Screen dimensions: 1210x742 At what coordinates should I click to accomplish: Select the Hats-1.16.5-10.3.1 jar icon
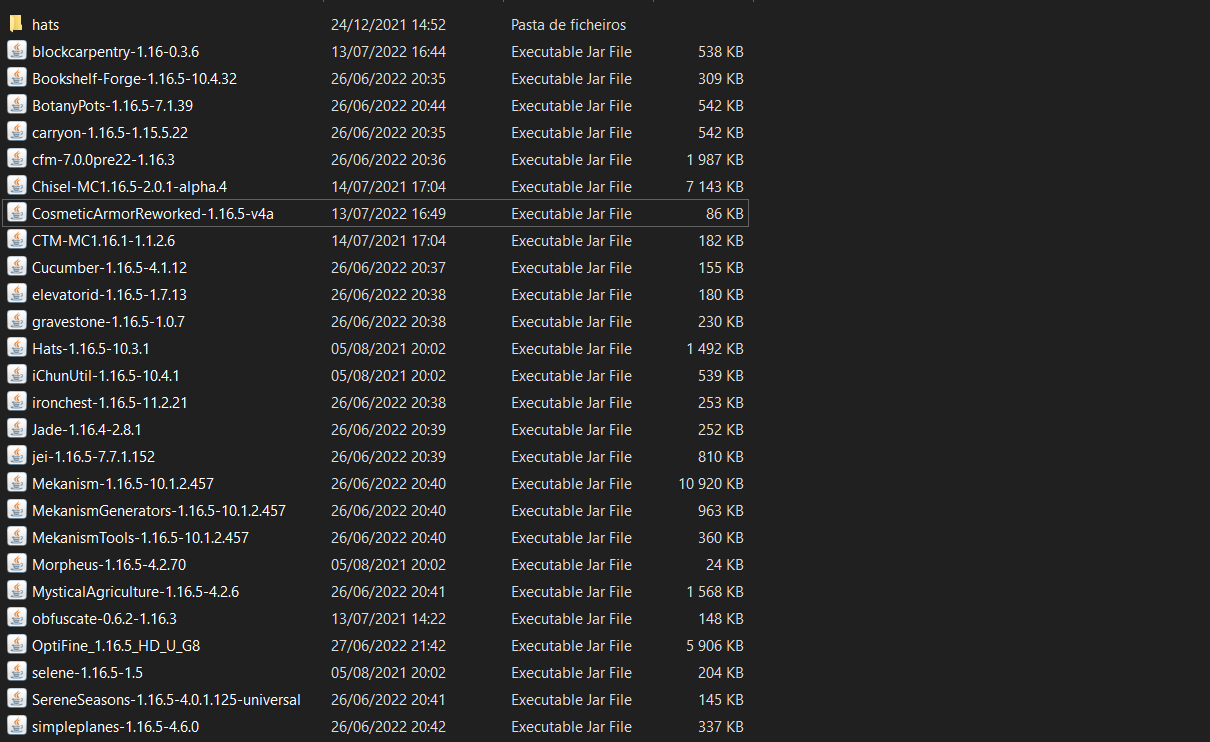[16, 348]
